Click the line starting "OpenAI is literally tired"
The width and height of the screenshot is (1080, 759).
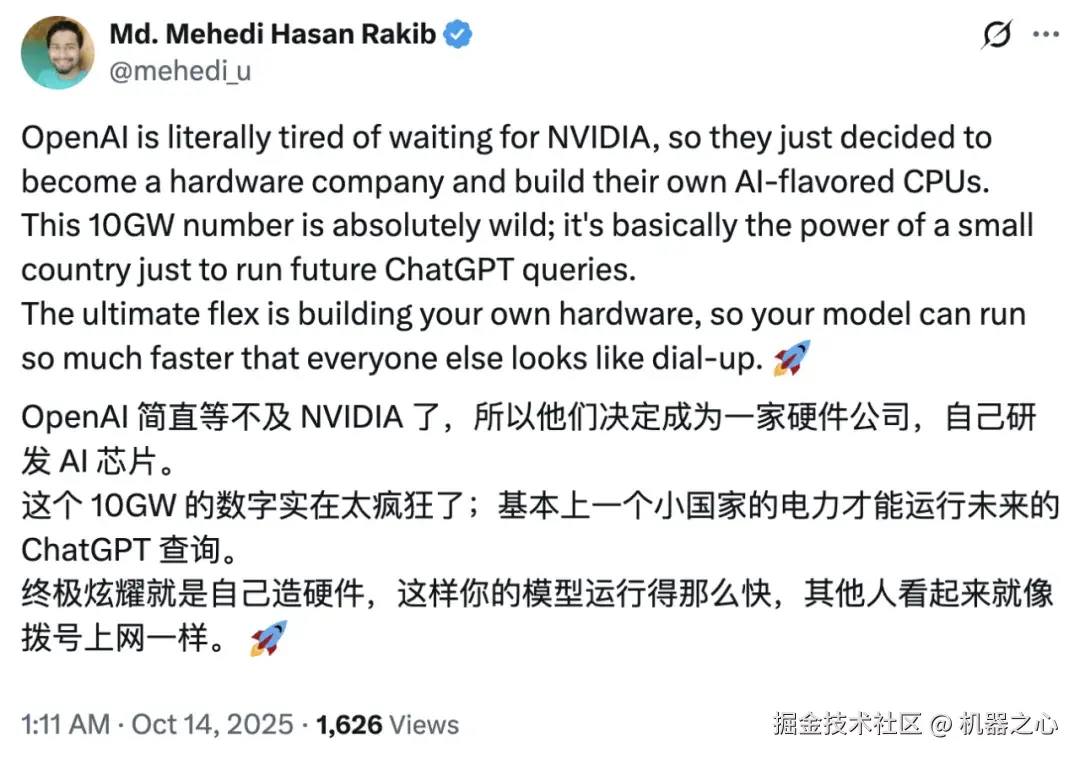click(x=506, y=136)
